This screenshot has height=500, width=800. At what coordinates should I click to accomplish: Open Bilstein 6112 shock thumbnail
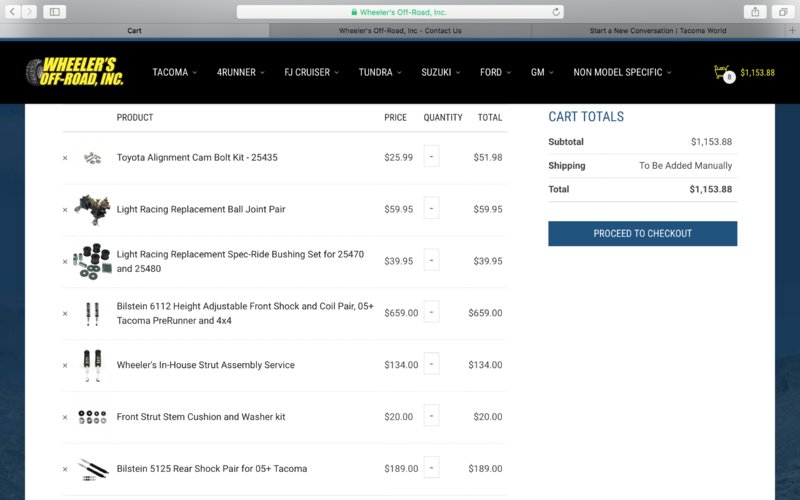(92, 313)
